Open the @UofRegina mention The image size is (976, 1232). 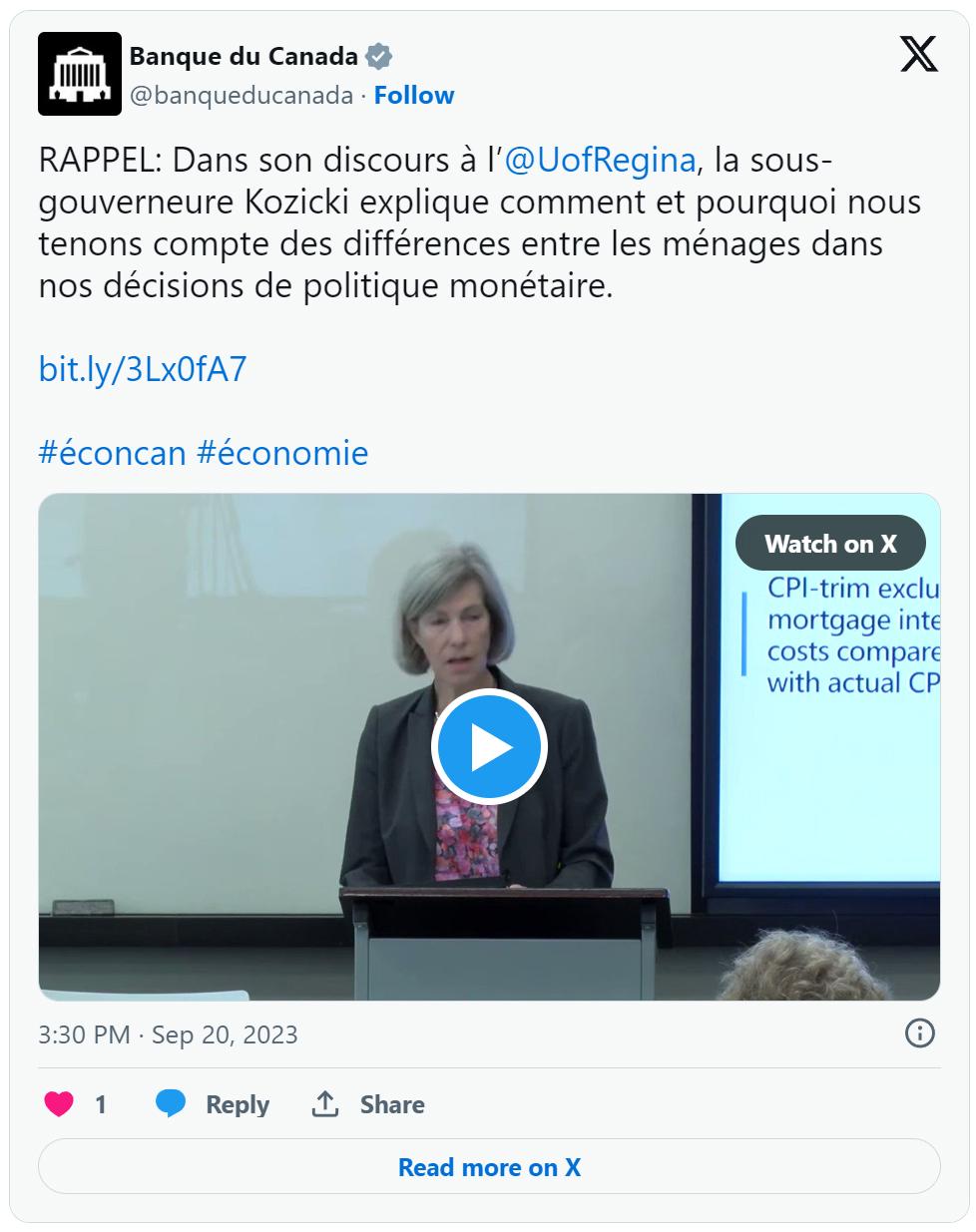[600, 161]
